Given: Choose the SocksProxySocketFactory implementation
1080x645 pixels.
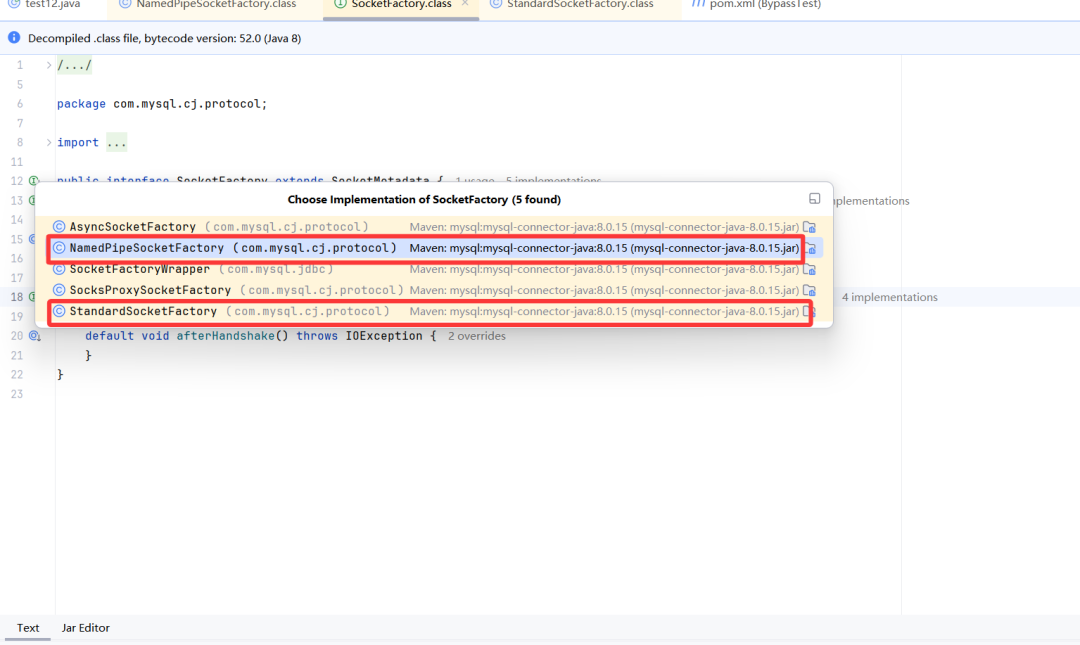Looking at the screenshot, I should coord(434,290).
